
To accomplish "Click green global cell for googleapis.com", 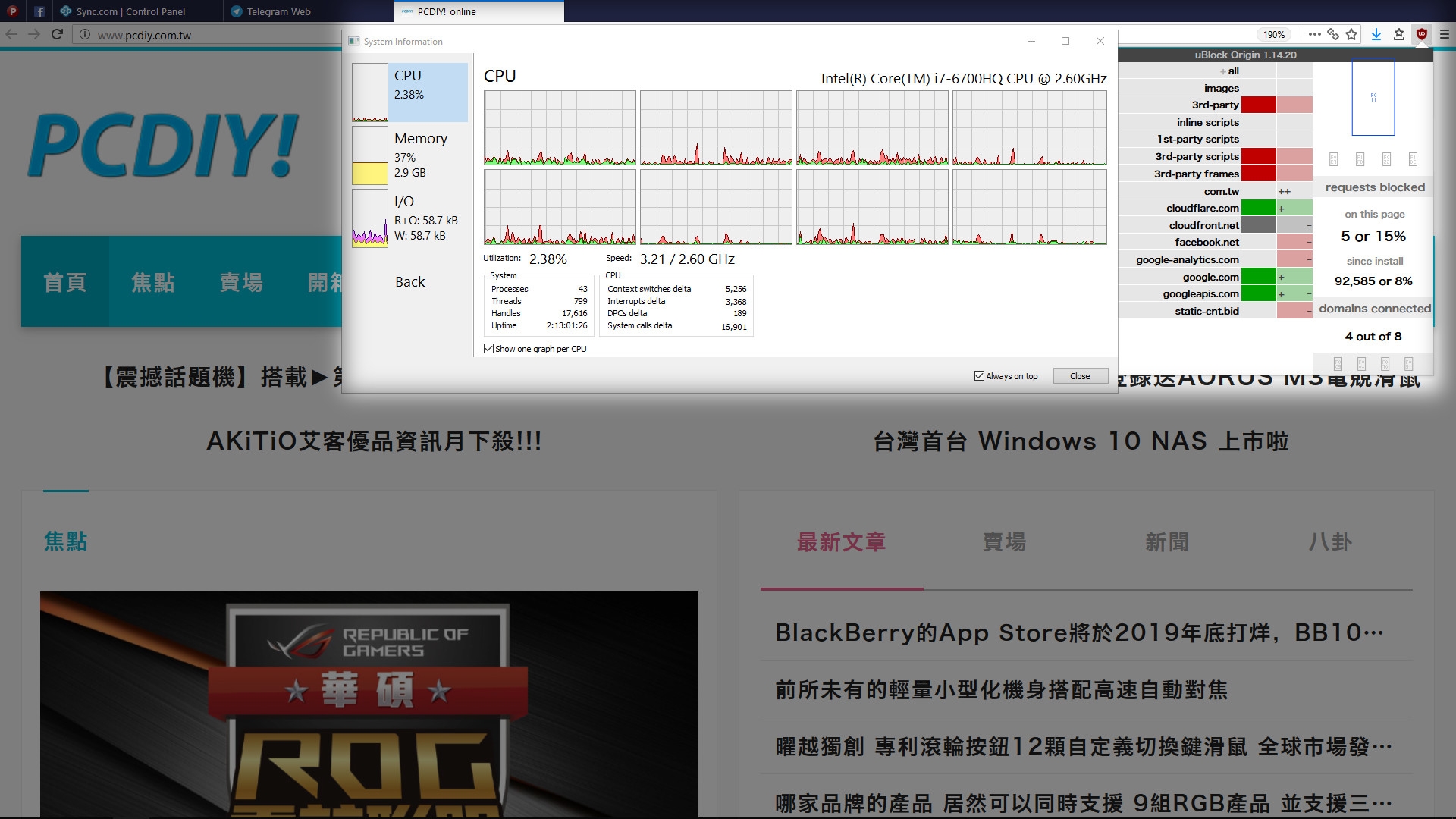I will click(1258, 293).
